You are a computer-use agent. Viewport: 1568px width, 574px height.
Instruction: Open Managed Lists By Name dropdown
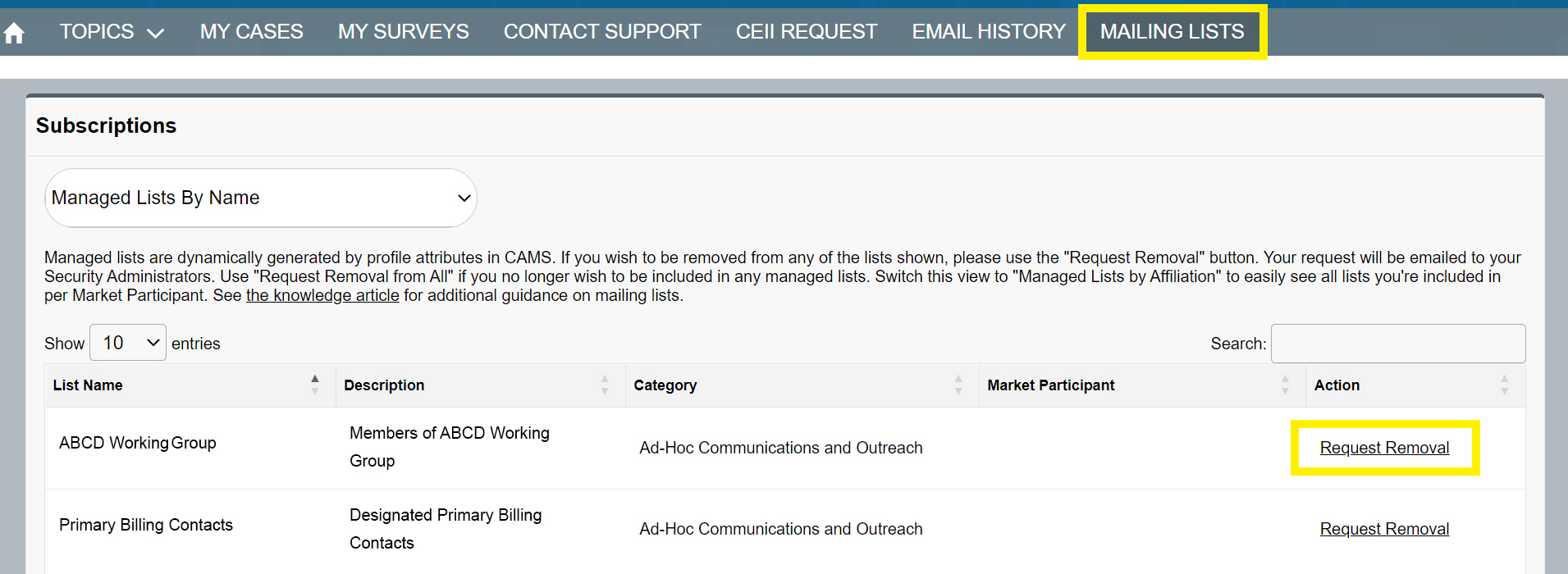coord(260,198)
